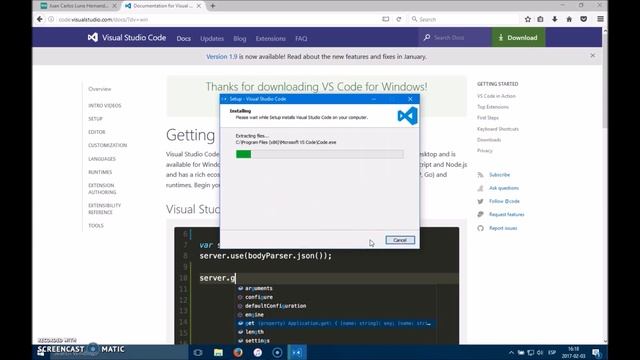The width and height of the screenshot is (640, 360).
Task: Click the green installation progress bar
Action: [x=244, y=154]
